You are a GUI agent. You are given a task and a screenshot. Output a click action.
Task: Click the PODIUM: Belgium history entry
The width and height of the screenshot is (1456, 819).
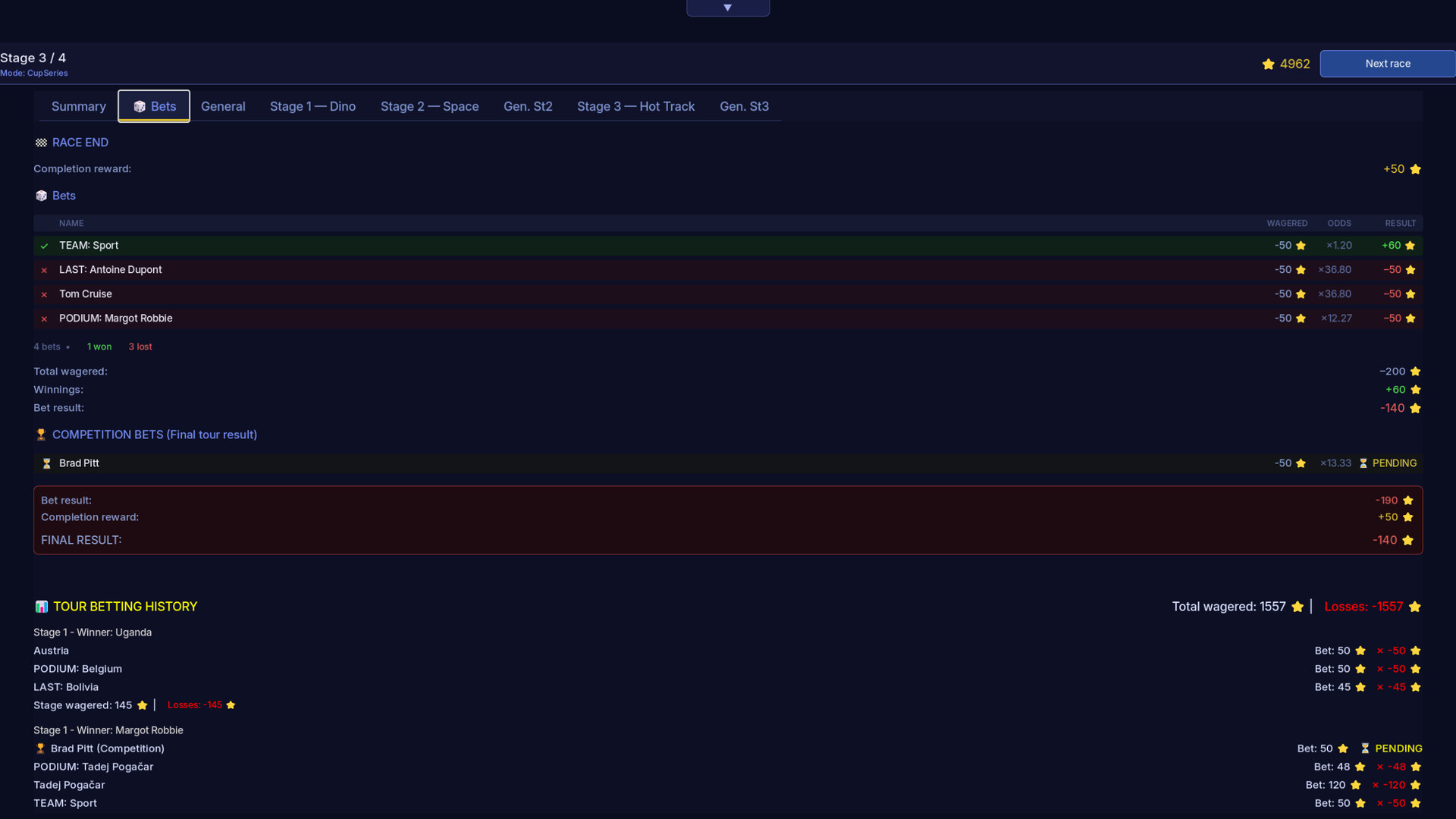pyautogui.click(x=77, y=669)
